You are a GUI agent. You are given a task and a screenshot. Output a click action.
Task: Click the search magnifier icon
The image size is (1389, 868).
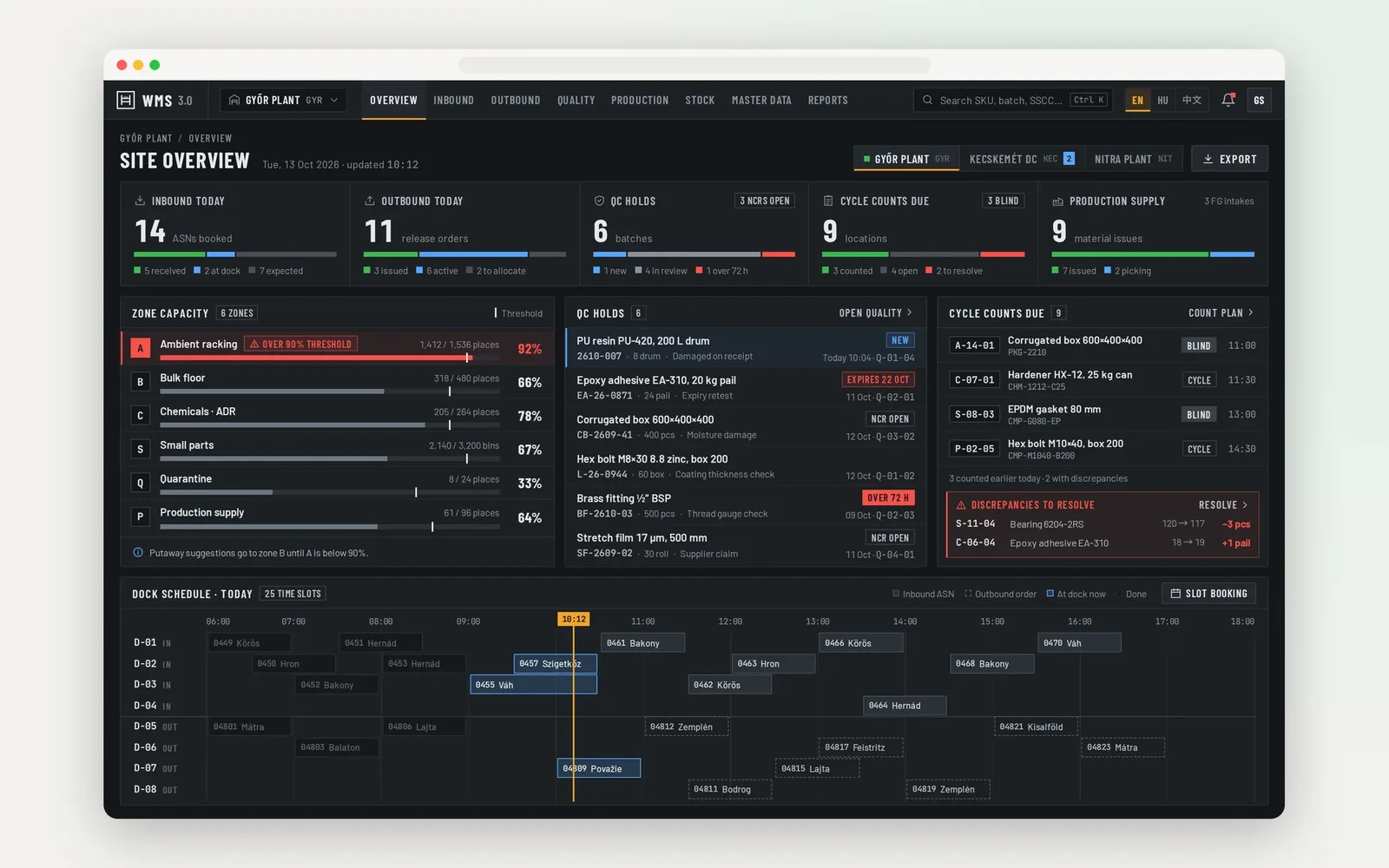click(928, 100)
